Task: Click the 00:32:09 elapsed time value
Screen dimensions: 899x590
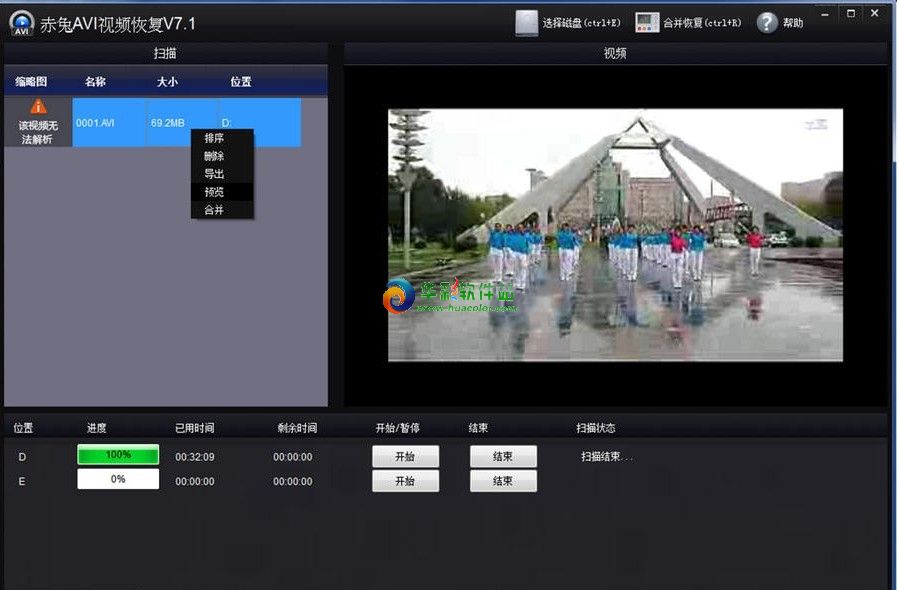Action: click(195, 457)
